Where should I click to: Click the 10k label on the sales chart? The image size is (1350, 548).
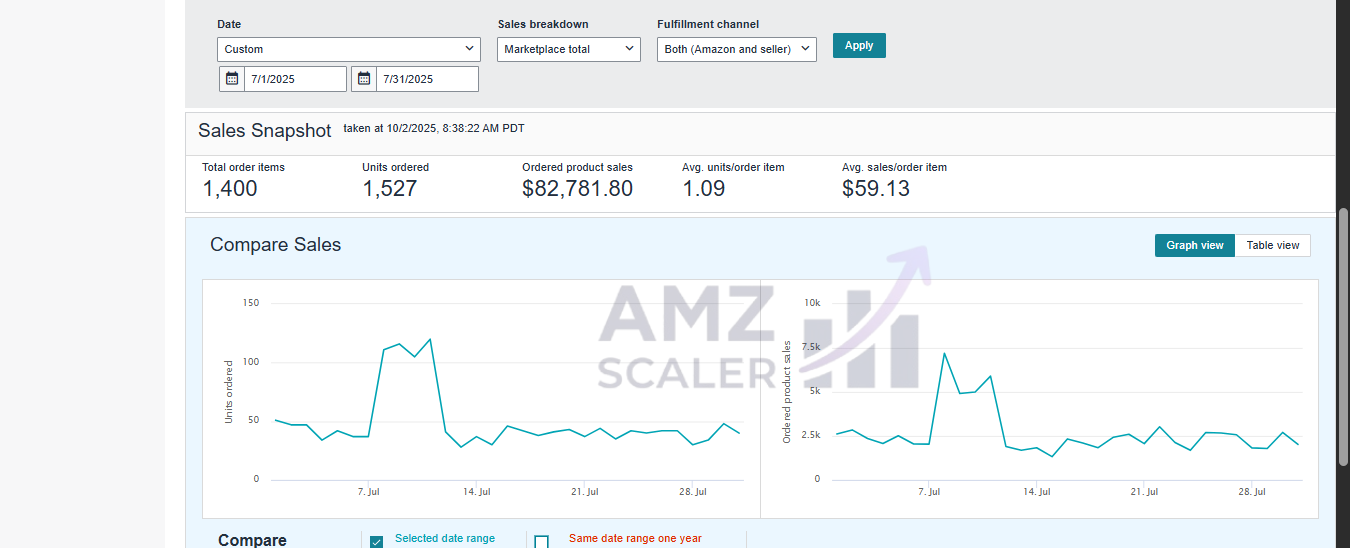[x=812, y=302]
